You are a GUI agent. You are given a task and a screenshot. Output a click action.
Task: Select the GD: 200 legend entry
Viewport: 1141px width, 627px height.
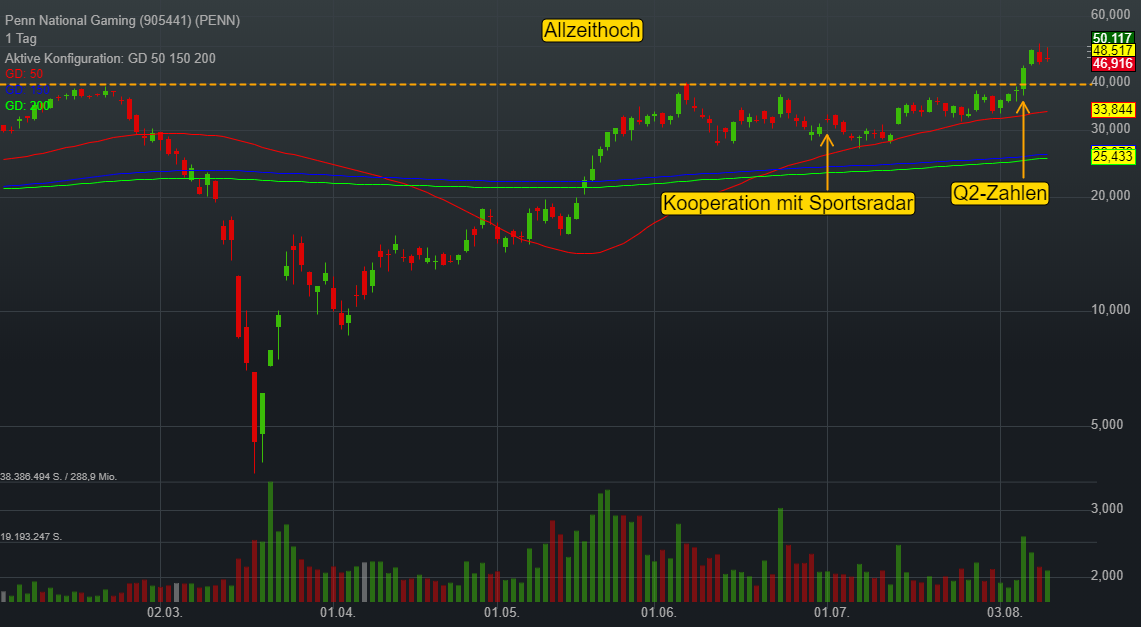click(27, 106)
